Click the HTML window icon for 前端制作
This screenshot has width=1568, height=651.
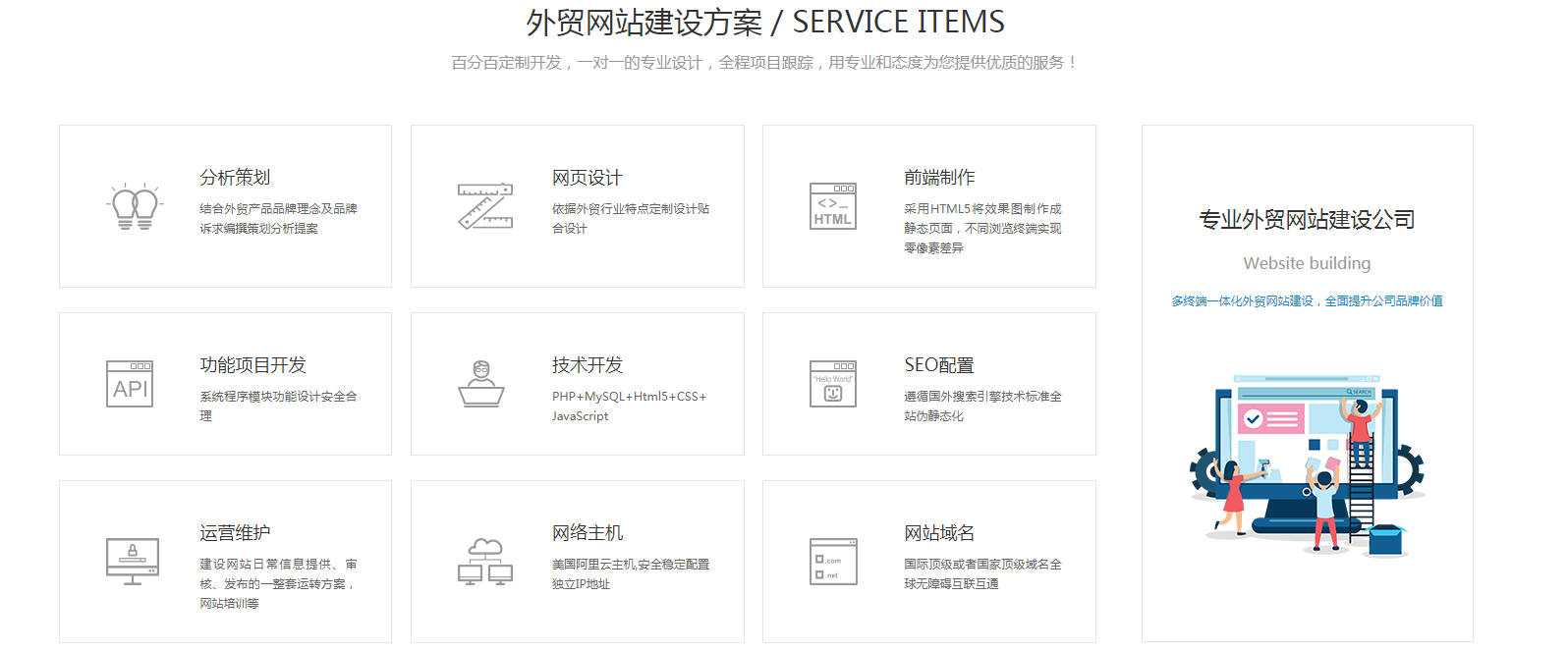pos(833,206)
